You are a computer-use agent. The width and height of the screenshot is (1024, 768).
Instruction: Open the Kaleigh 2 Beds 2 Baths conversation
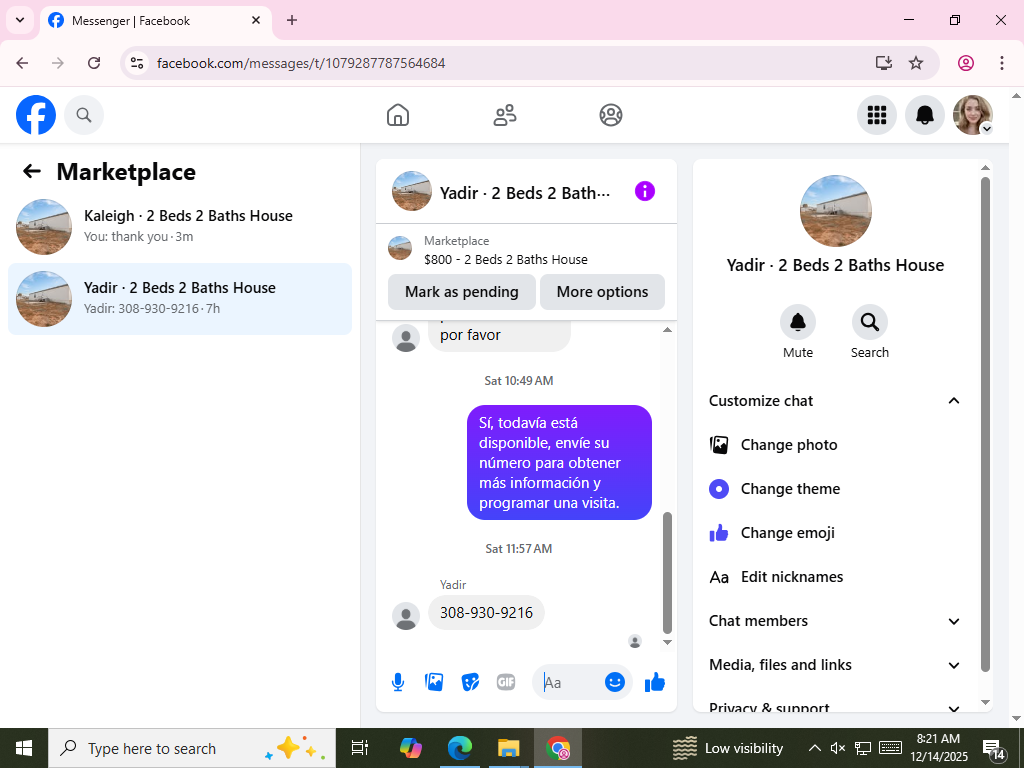point(180,227)
